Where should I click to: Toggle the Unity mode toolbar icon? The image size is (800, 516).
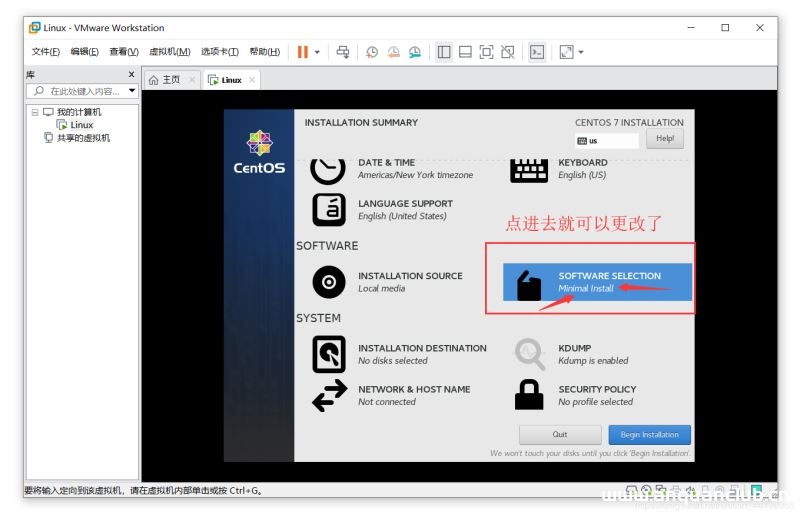(x=507, y=52)
